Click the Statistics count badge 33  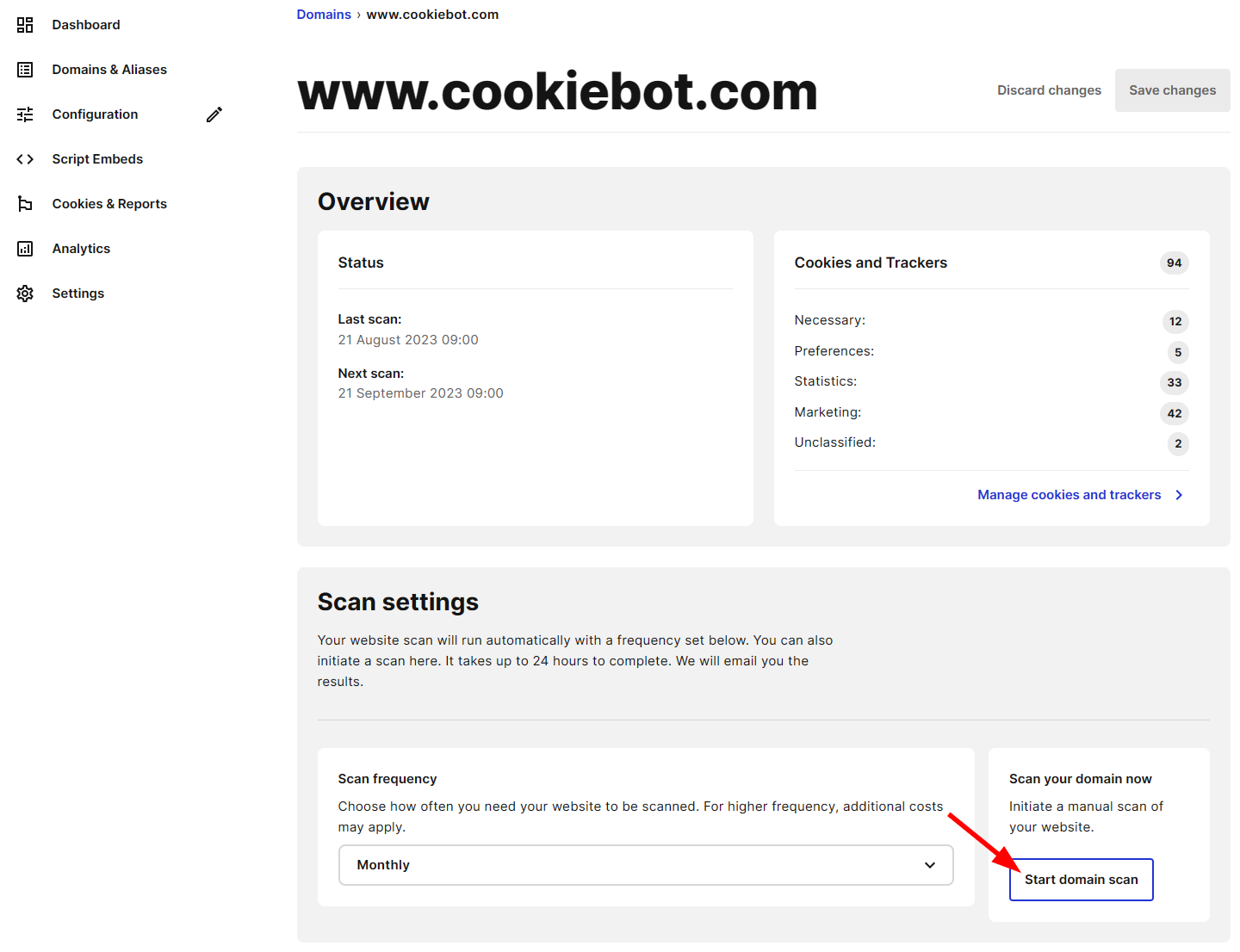pos(1174,383)
